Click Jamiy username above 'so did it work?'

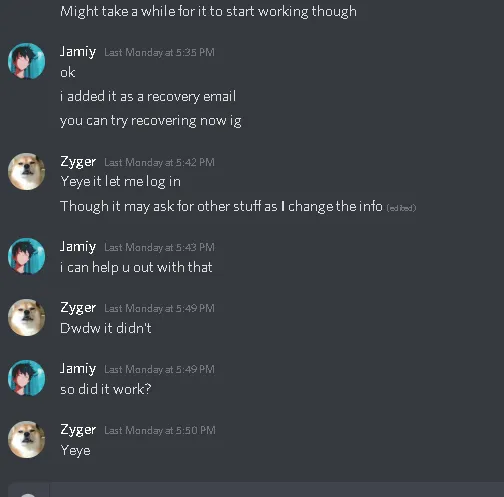[78, 369]
